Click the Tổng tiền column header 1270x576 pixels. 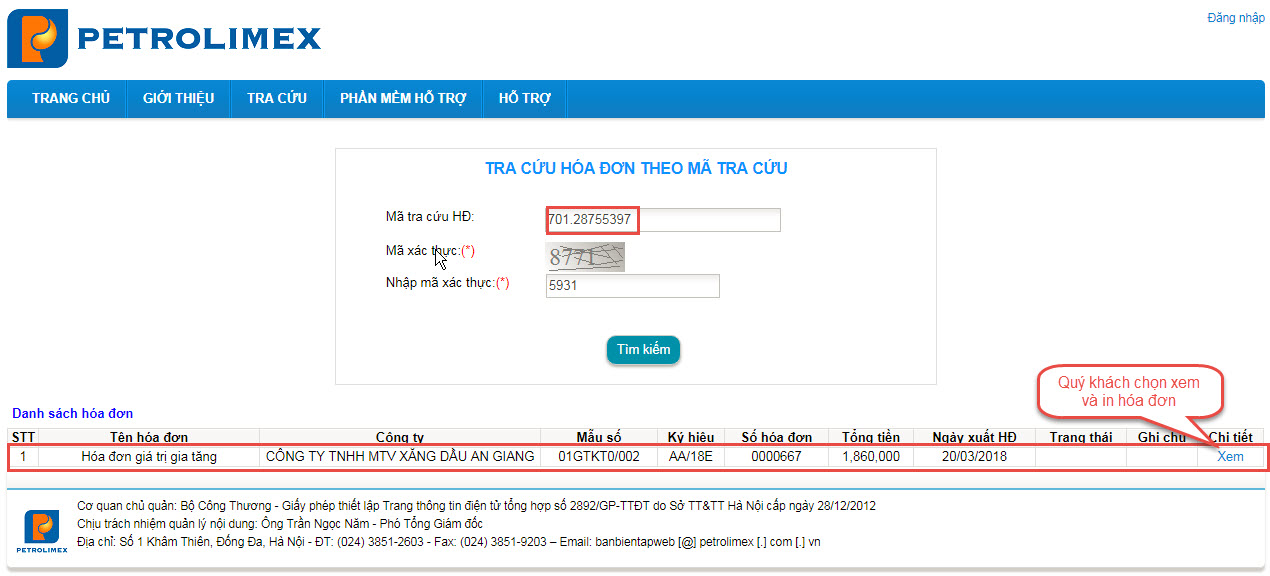(870, 437)
